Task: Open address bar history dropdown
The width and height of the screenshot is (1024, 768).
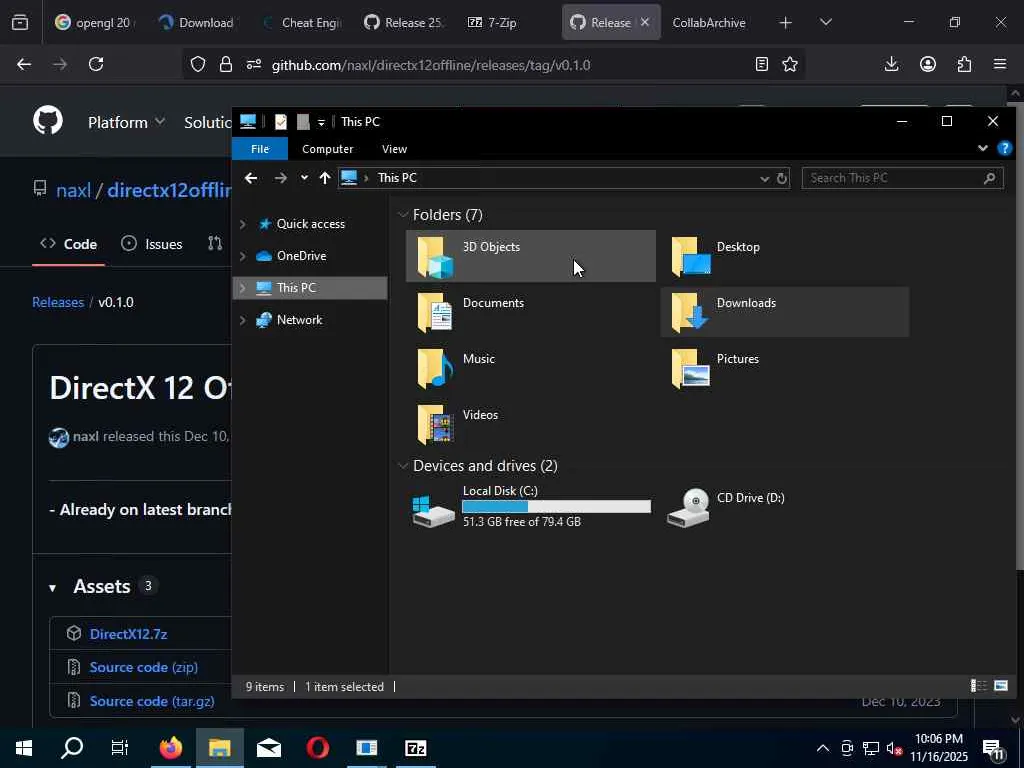Action: [x=765, y=178]
